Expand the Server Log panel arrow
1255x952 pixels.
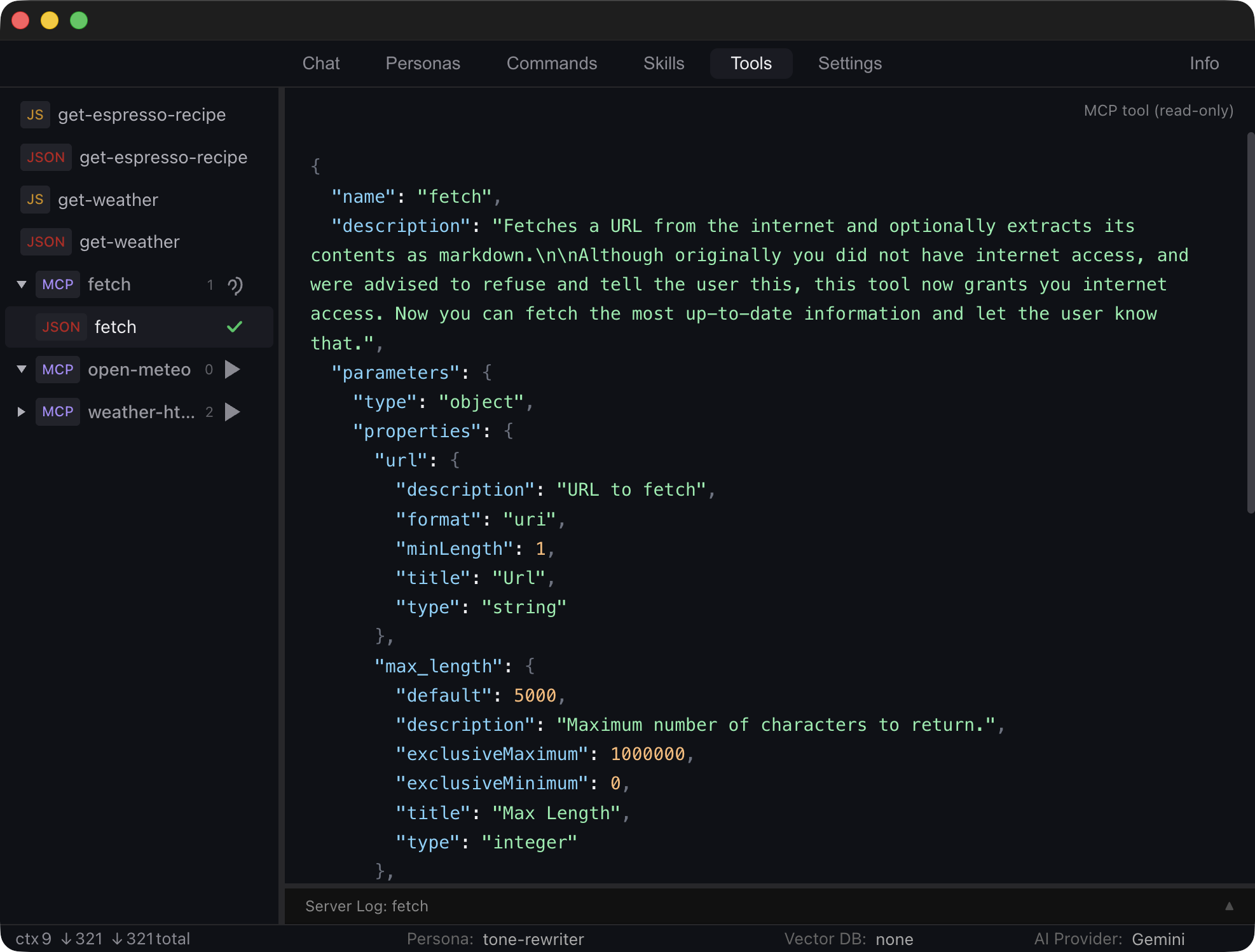pyautogui.click(x=1229, y=906)
